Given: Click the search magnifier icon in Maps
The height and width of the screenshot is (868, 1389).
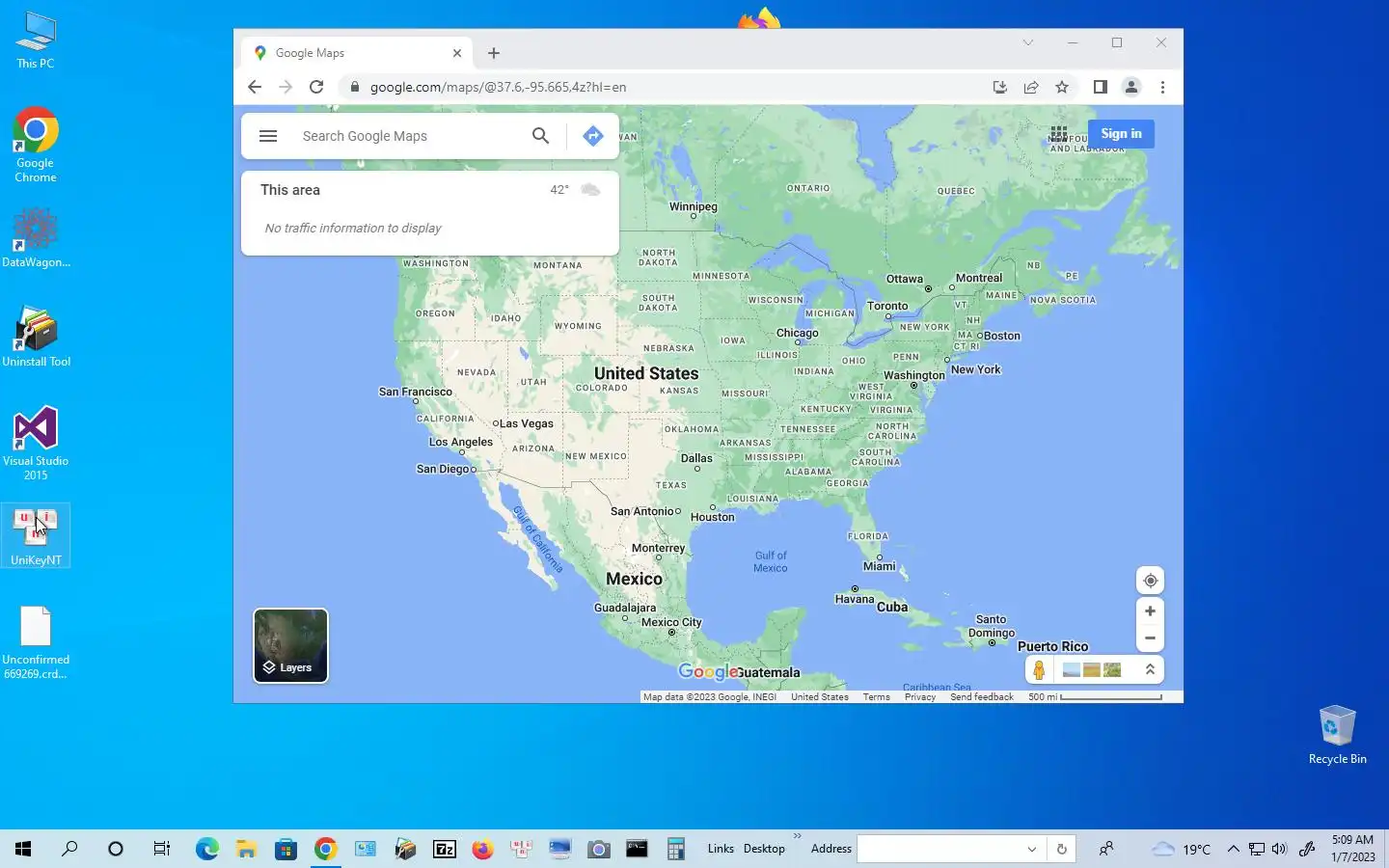Looking at the screenshot, I should coord(540,136).
